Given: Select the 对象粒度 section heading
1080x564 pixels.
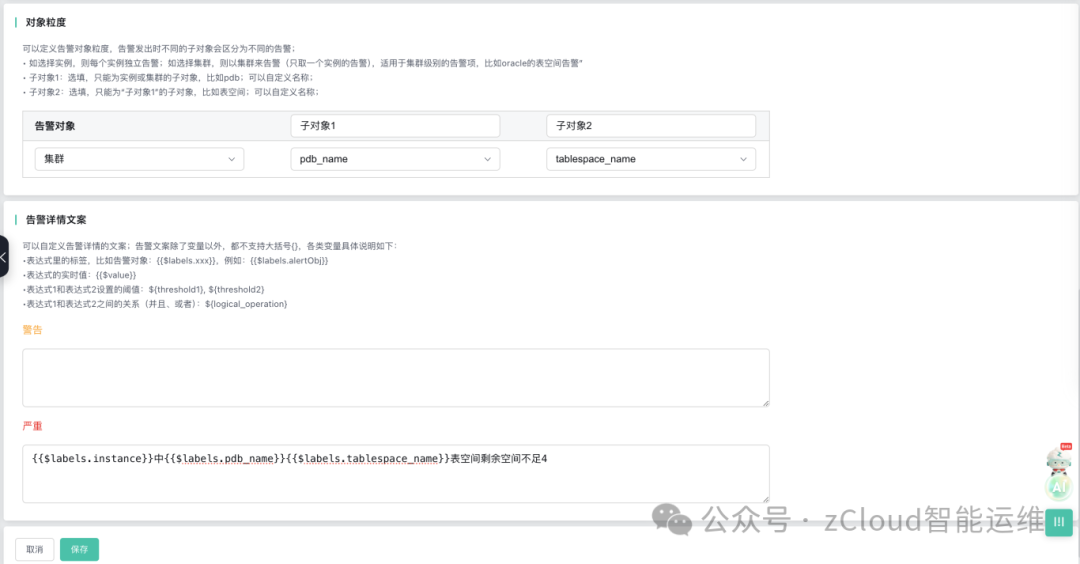Looking at the screenshot, I should point(46,21).
